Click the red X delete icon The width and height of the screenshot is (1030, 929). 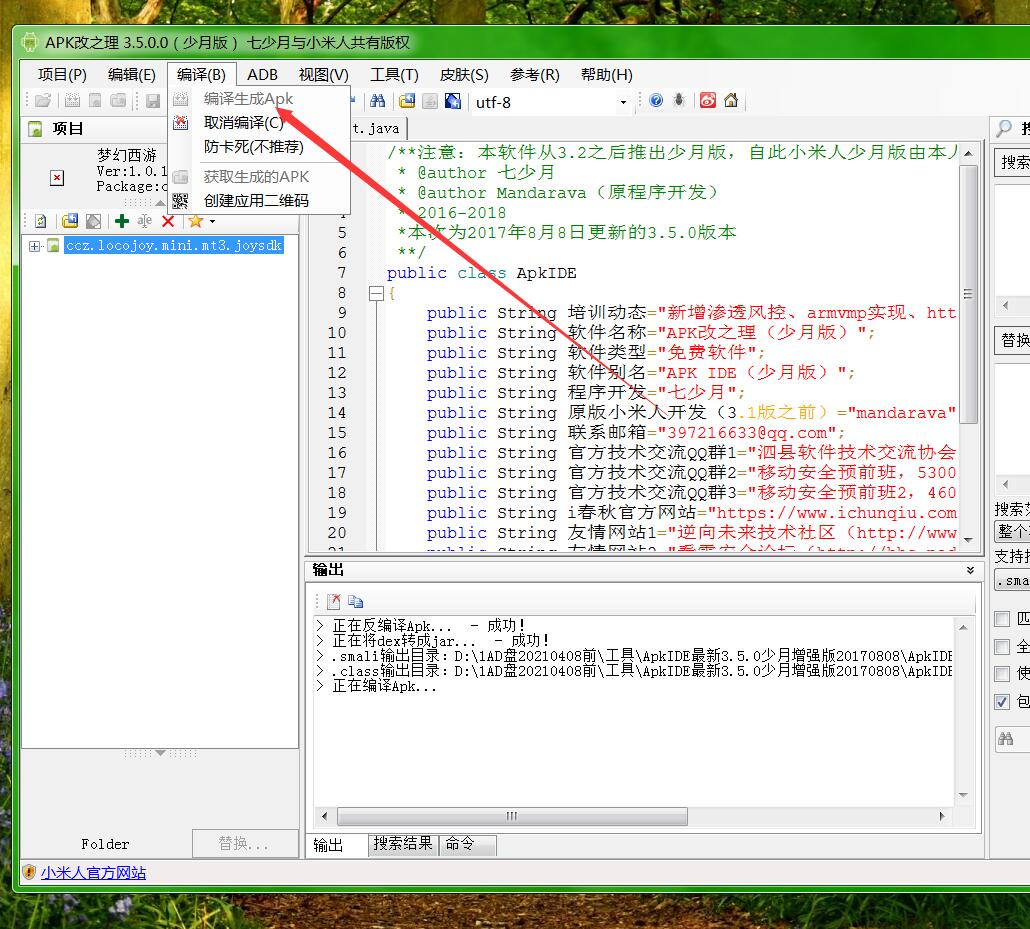168,221
